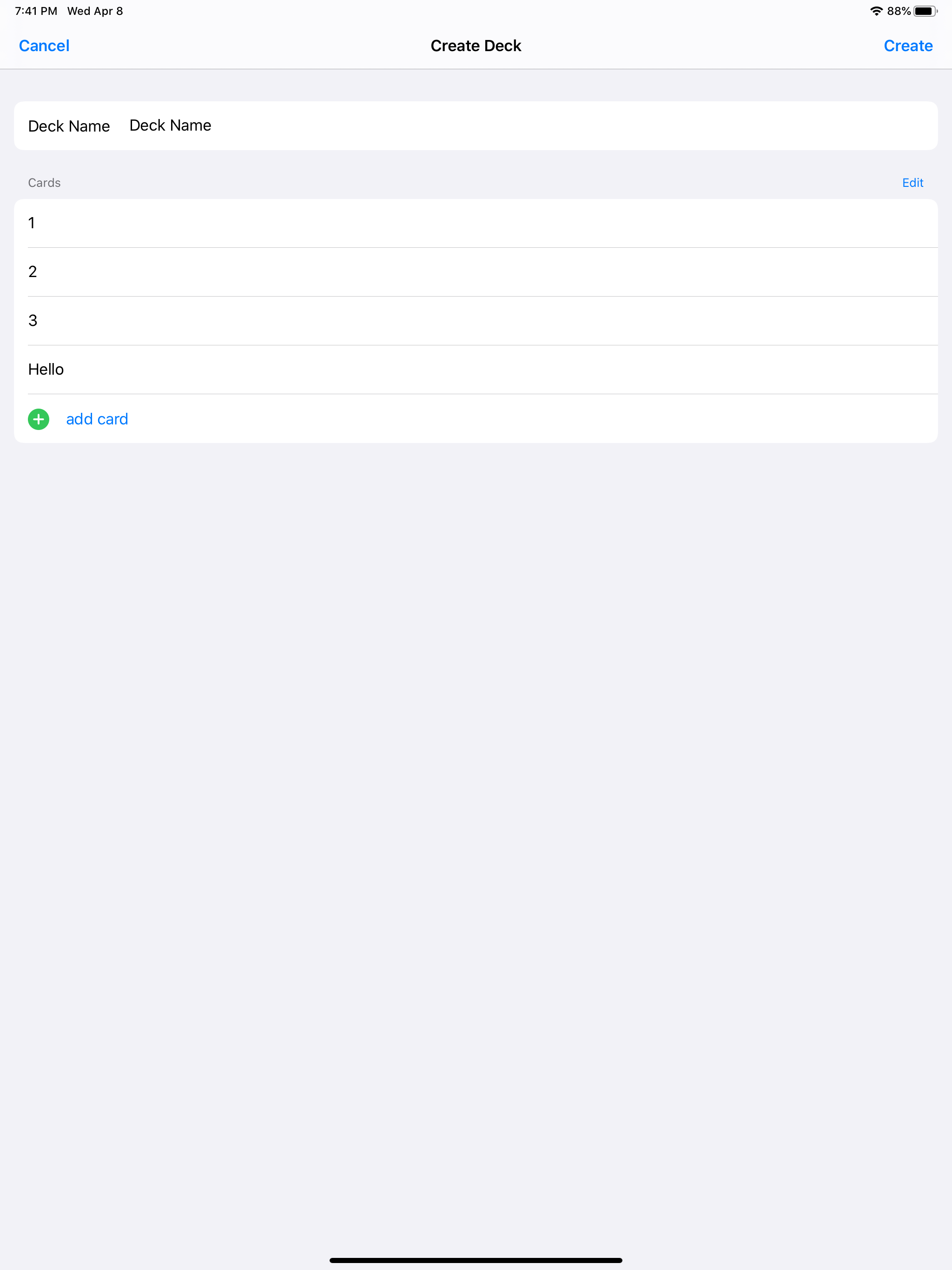Tap add card text label

(x=98, y=419)
